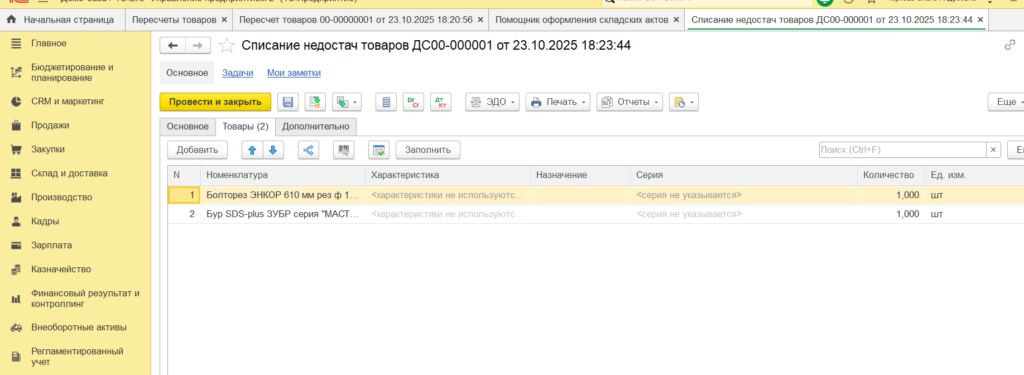Screen dimensions: 1024x375
Task: Open Бюджетирование и планирование section
Action: click(x=75, y=73)
